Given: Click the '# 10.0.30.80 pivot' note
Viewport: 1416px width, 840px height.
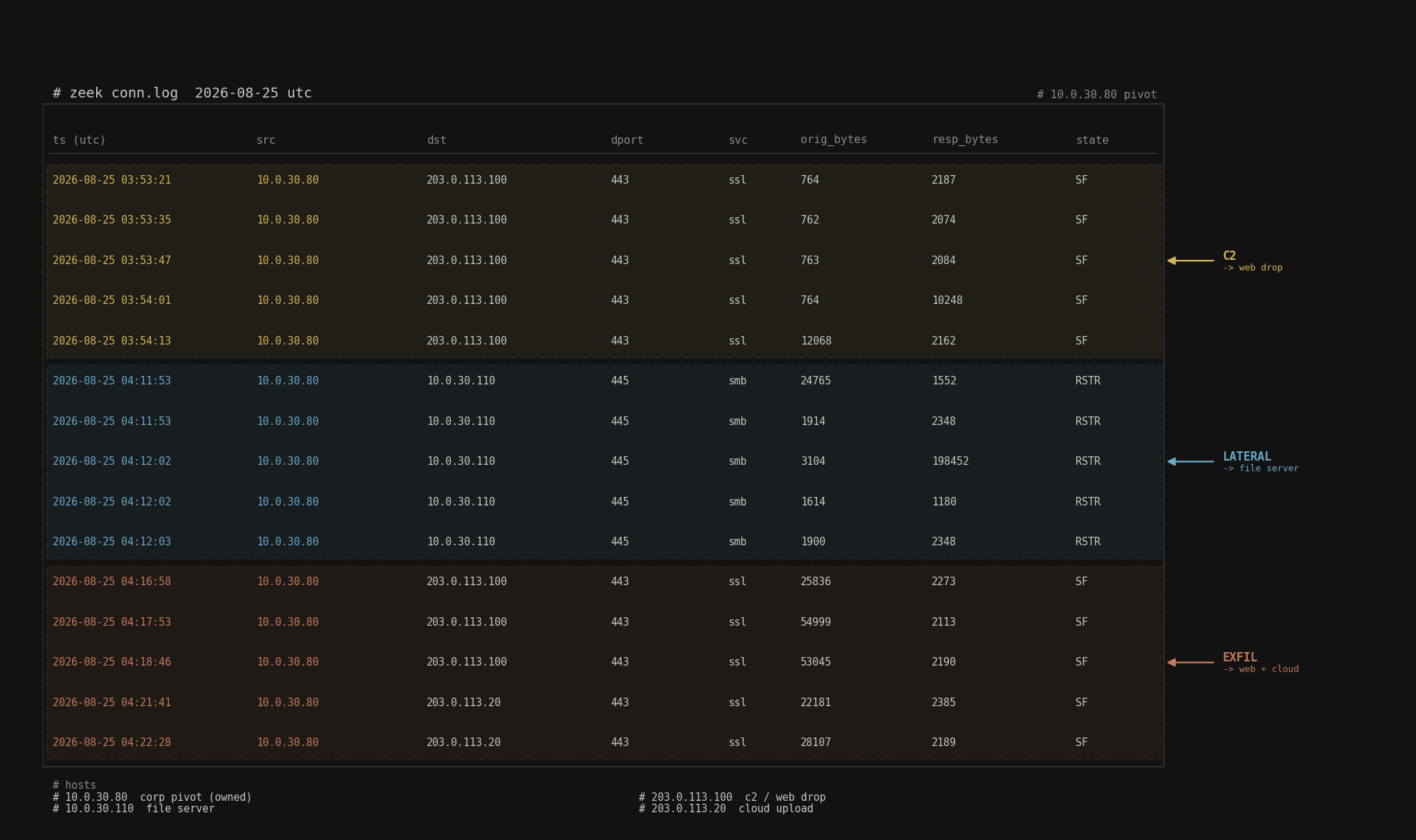Looking at the screenshot, I should tap(1097, 95).
